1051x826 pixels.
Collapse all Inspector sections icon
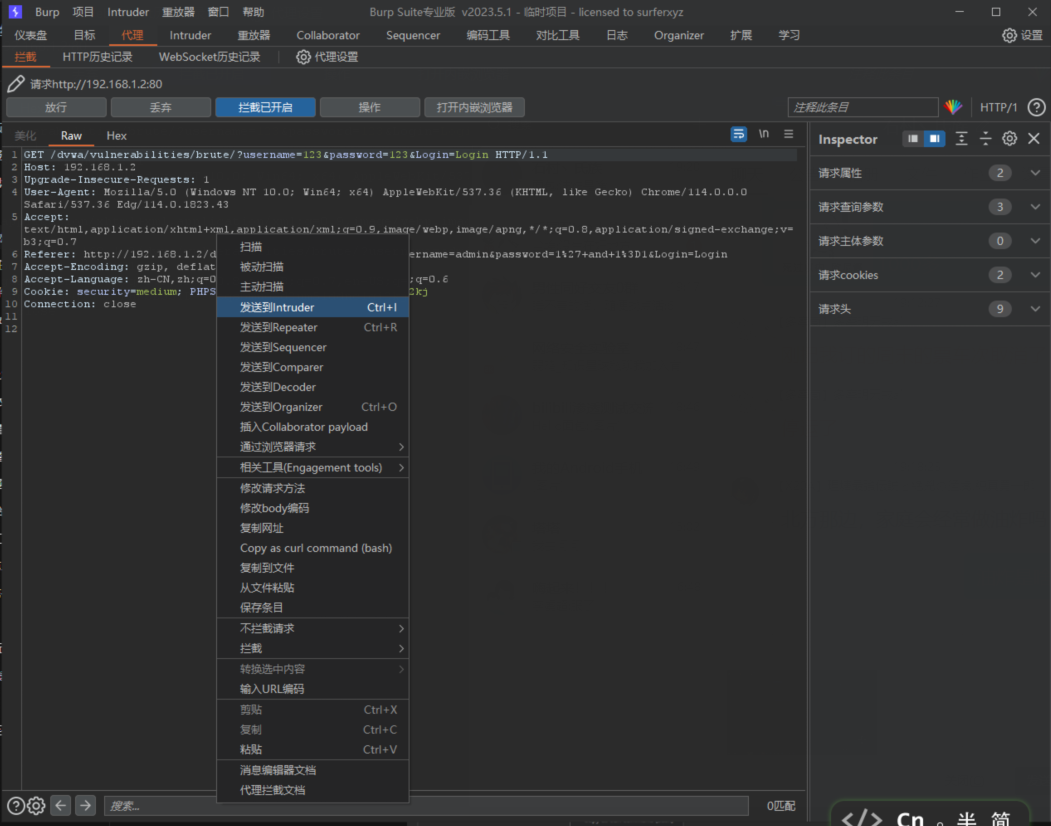tap(985, 139)
